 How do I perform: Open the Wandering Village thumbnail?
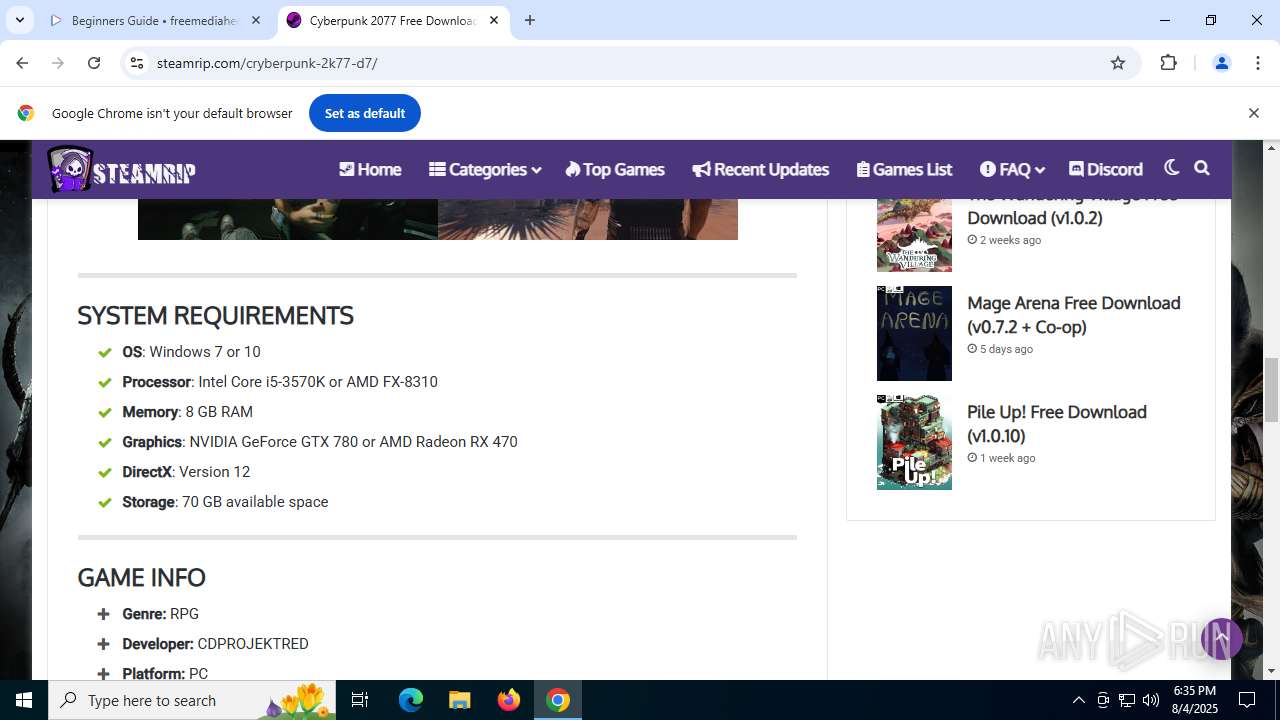point(914,235)
